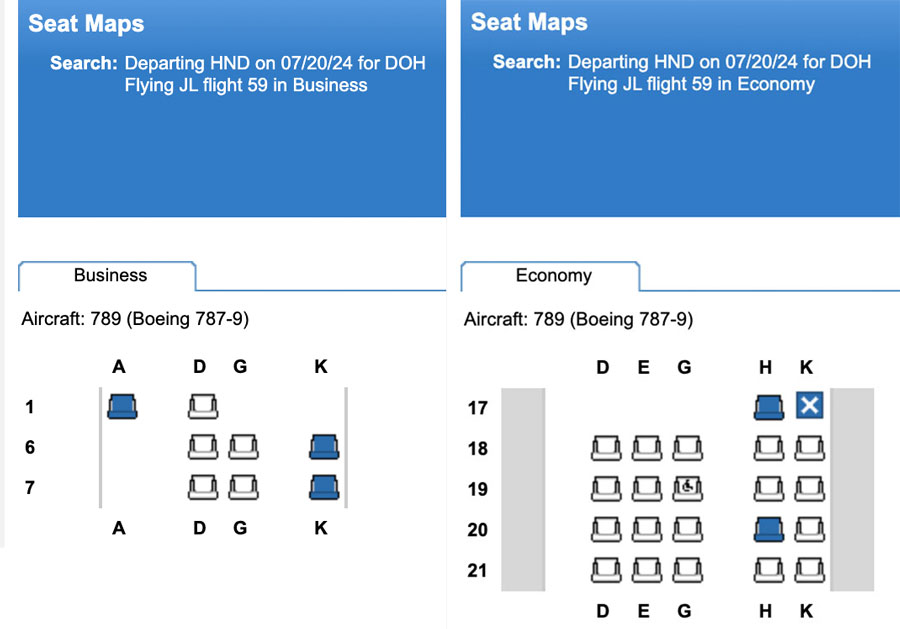900x629 pixels.
Task: Choose economy seat 19K
Action: tap(809, 489)
